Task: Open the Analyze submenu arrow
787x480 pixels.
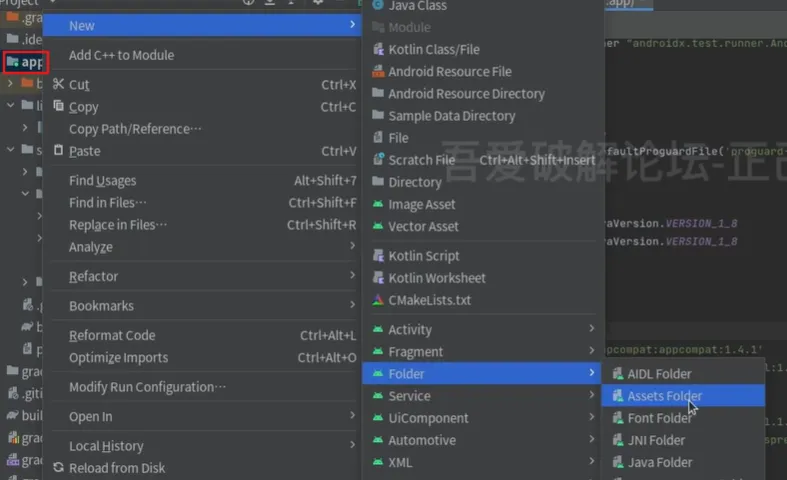Action: [352, 247]
